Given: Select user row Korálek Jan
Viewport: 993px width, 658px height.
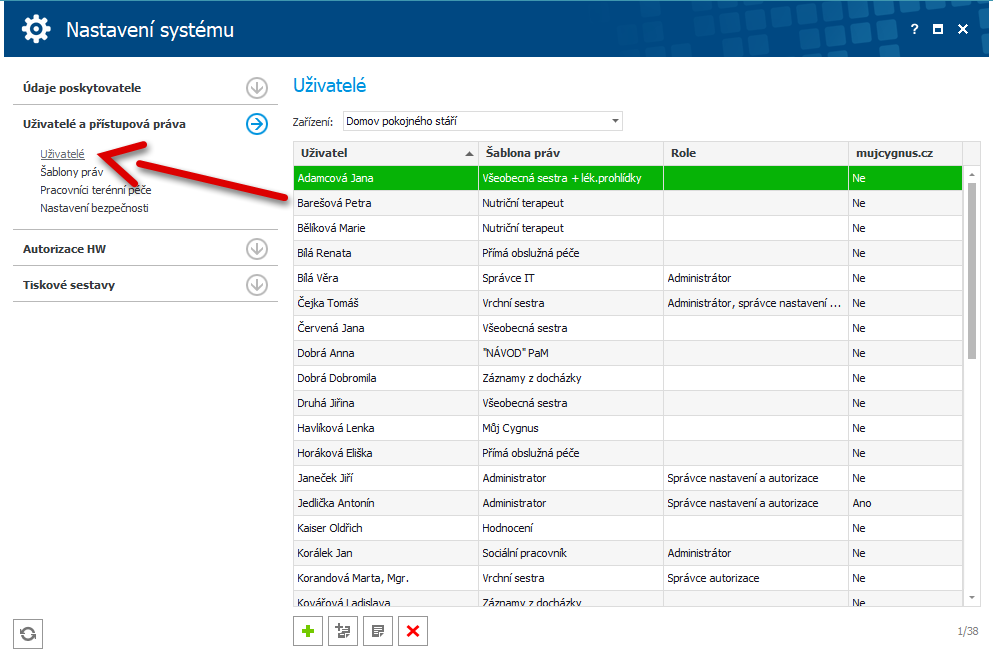Looking at the screenshot, I should (x=628, y=554).
